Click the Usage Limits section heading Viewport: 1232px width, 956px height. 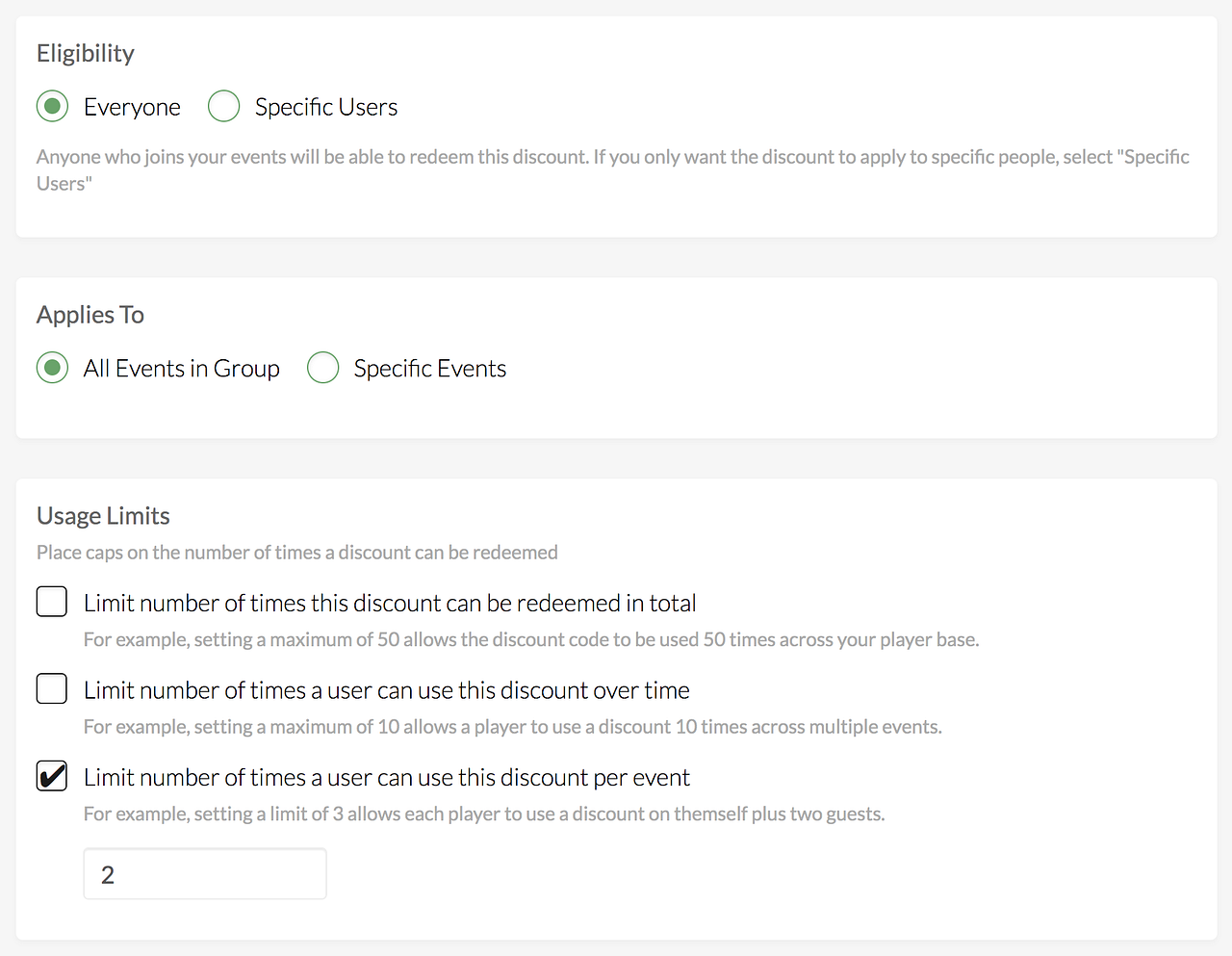[103, 516]
